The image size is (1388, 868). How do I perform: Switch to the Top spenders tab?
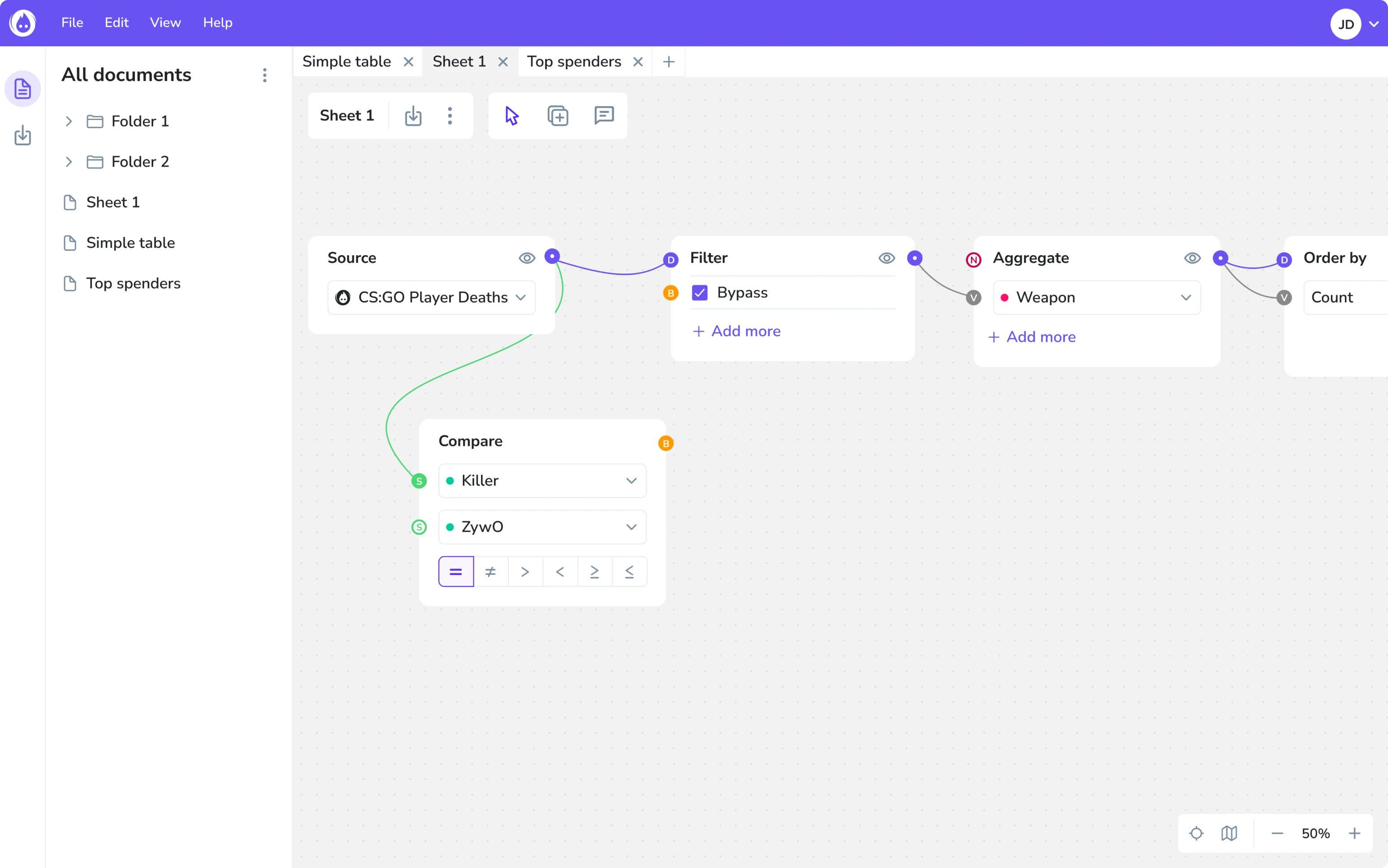click(573, 61)
